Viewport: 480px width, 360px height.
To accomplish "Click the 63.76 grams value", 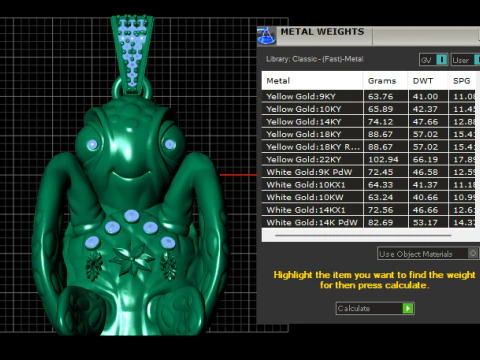I will click(x=380, y=96).
